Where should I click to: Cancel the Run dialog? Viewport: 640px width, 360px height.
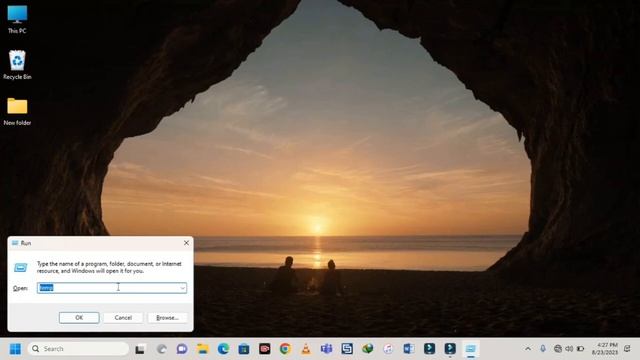[x=123, y=318]
